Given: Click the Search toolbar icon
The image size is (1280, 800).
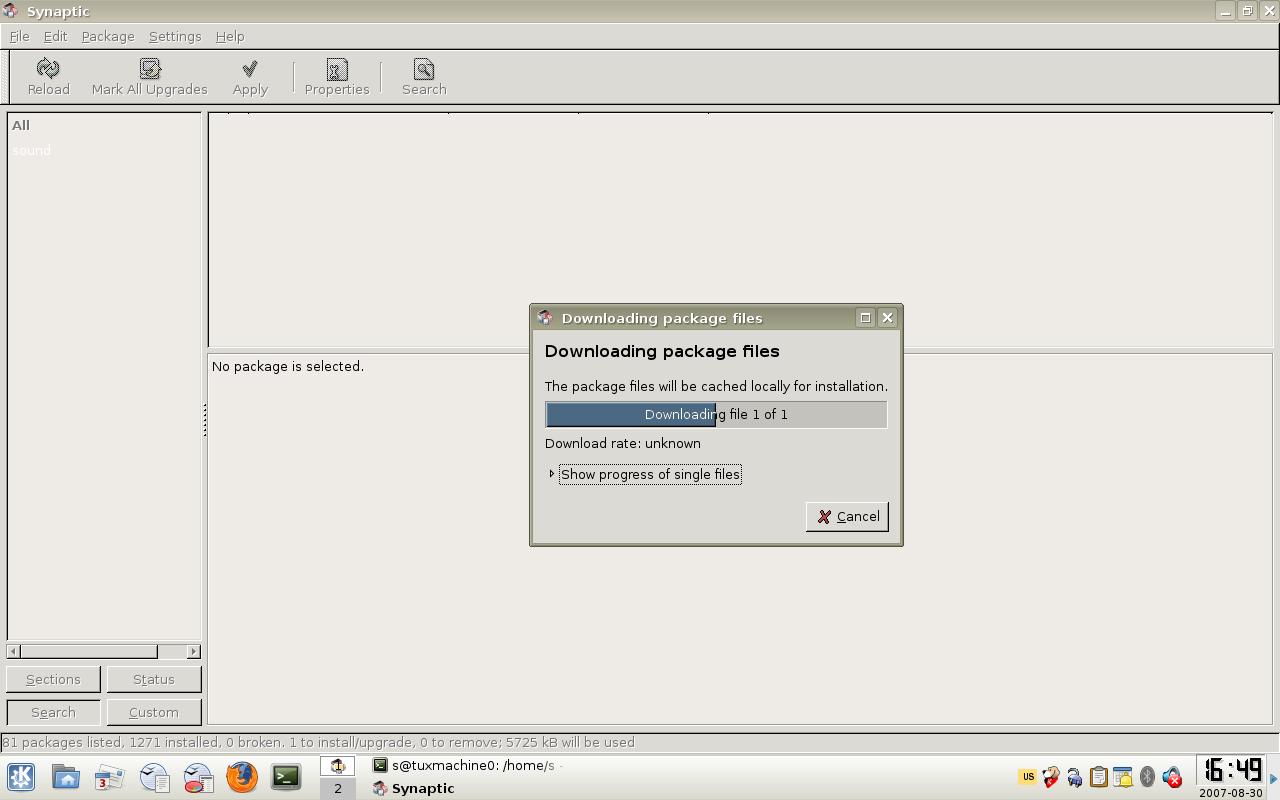Looking at the screenshot, I should pos(424,68).
